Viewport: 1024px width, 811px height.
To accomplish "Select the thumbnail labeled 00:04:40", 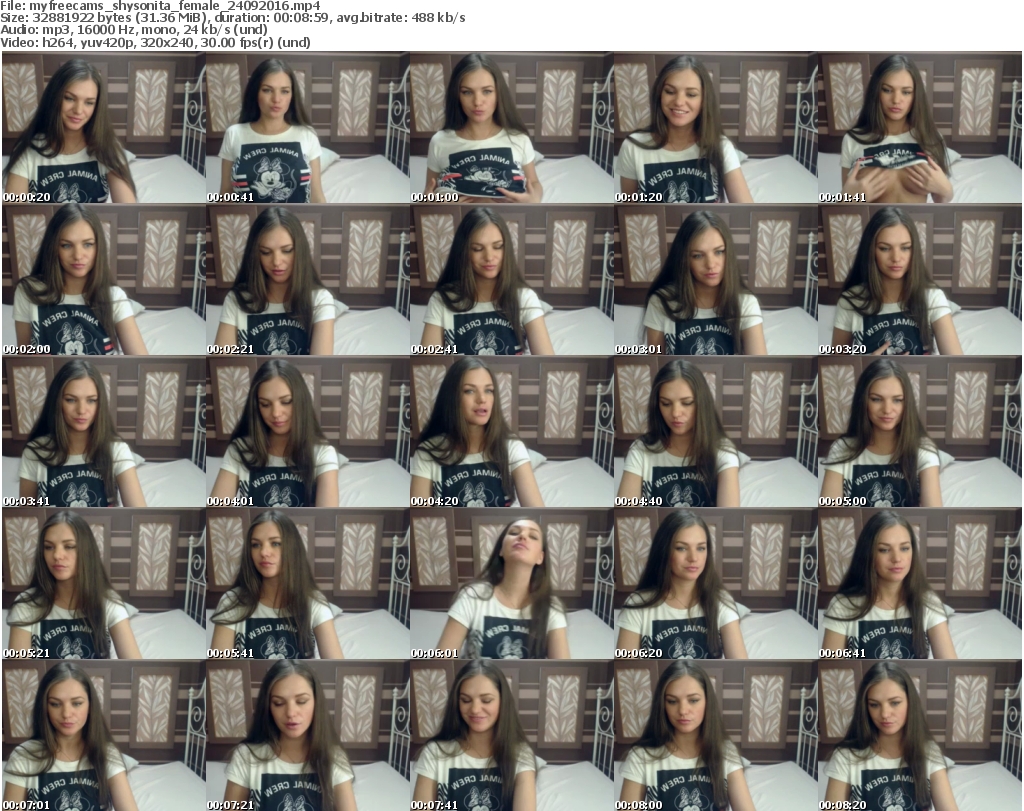I will [715, 432].
